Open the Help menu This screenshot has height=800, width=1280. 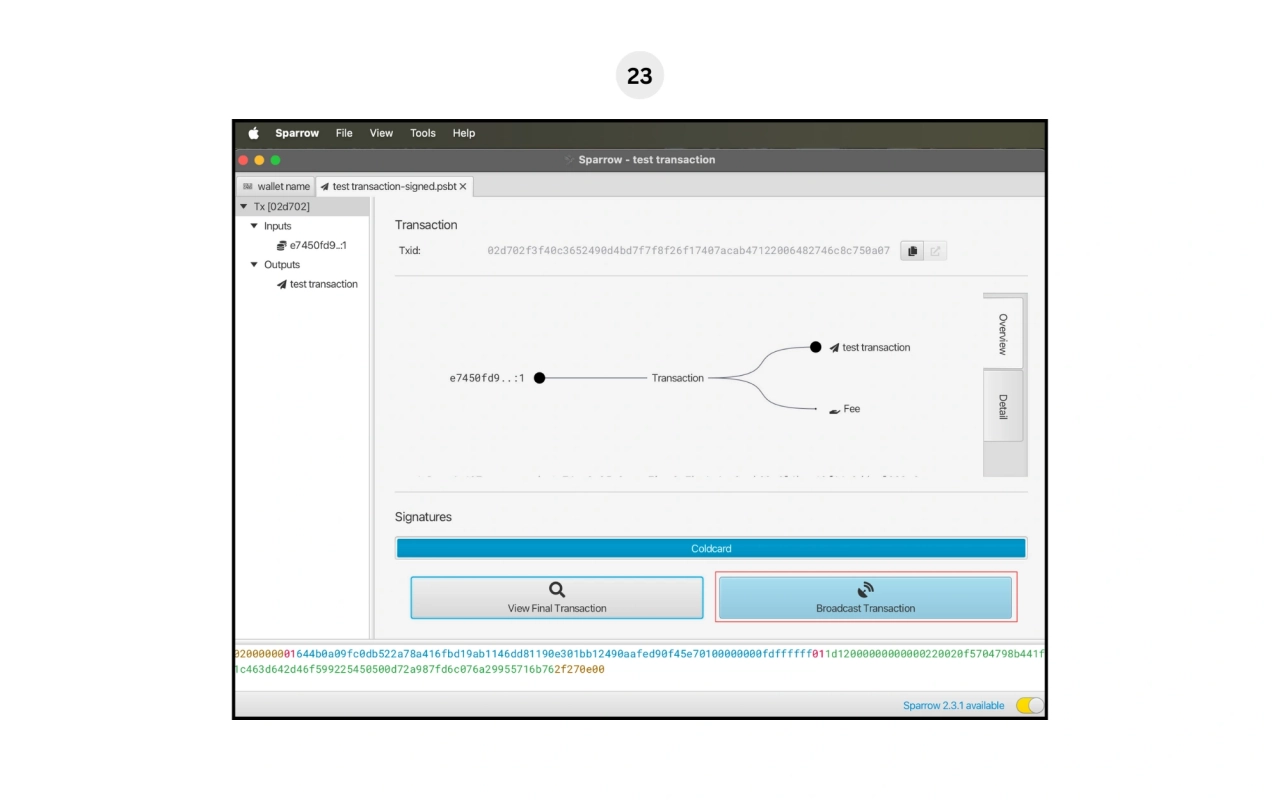[464, 133]
